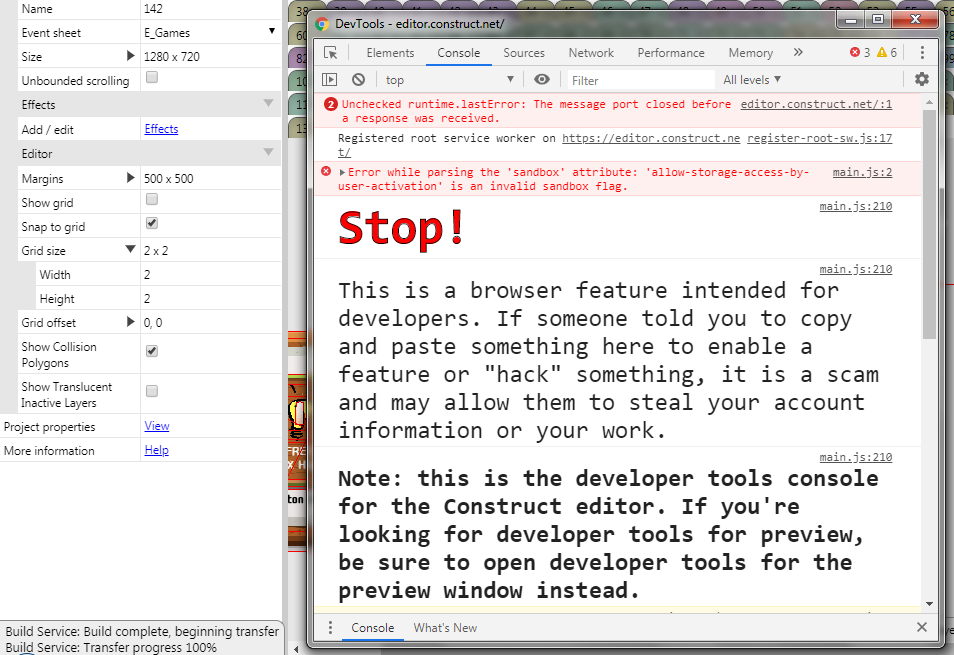Click the Grid offset value 0, 0

[153, 322]
